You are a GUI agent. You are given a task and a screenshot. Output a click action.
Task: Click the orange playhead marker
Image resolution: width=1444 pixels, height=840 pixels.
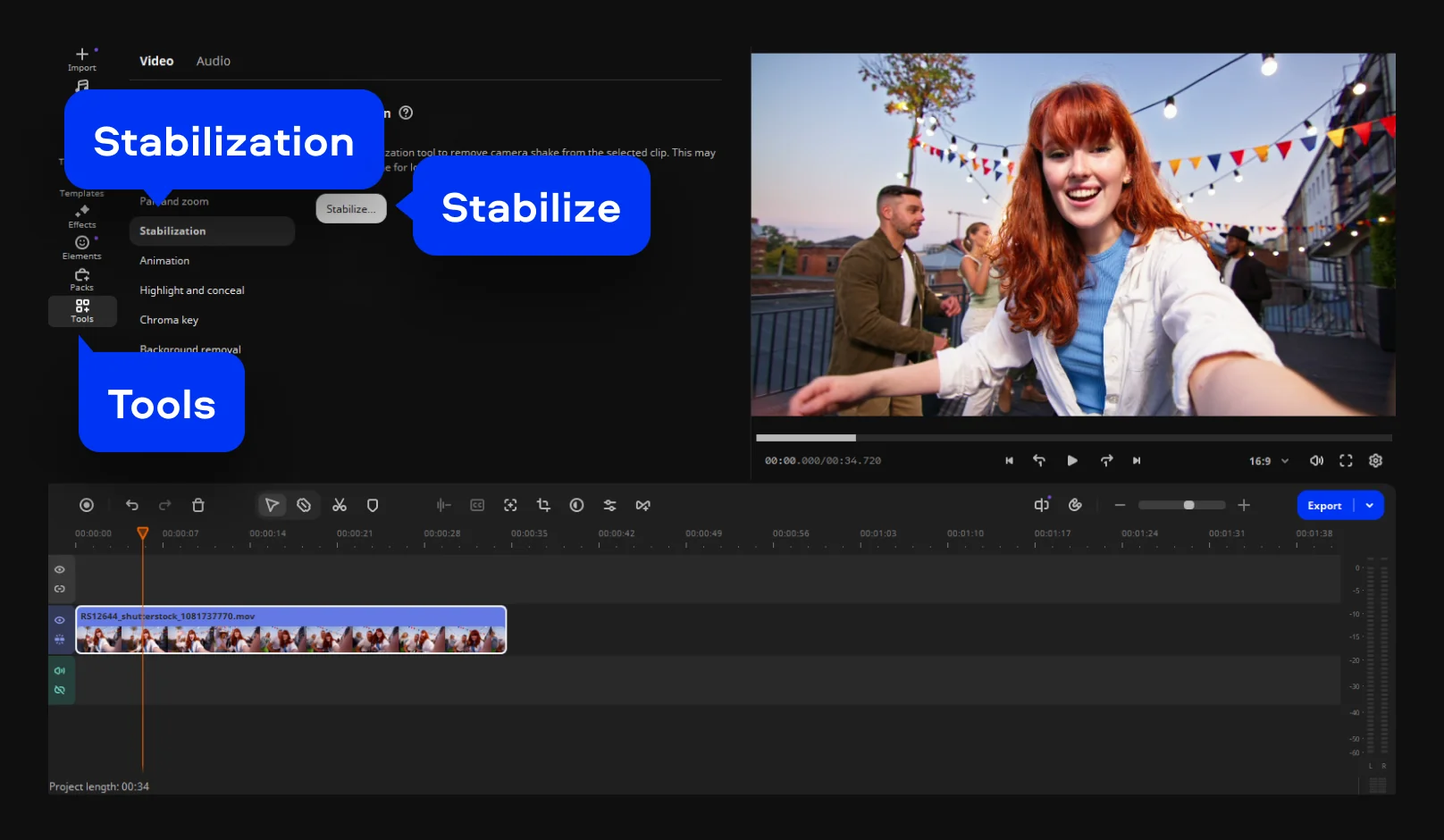coord(142,533)
